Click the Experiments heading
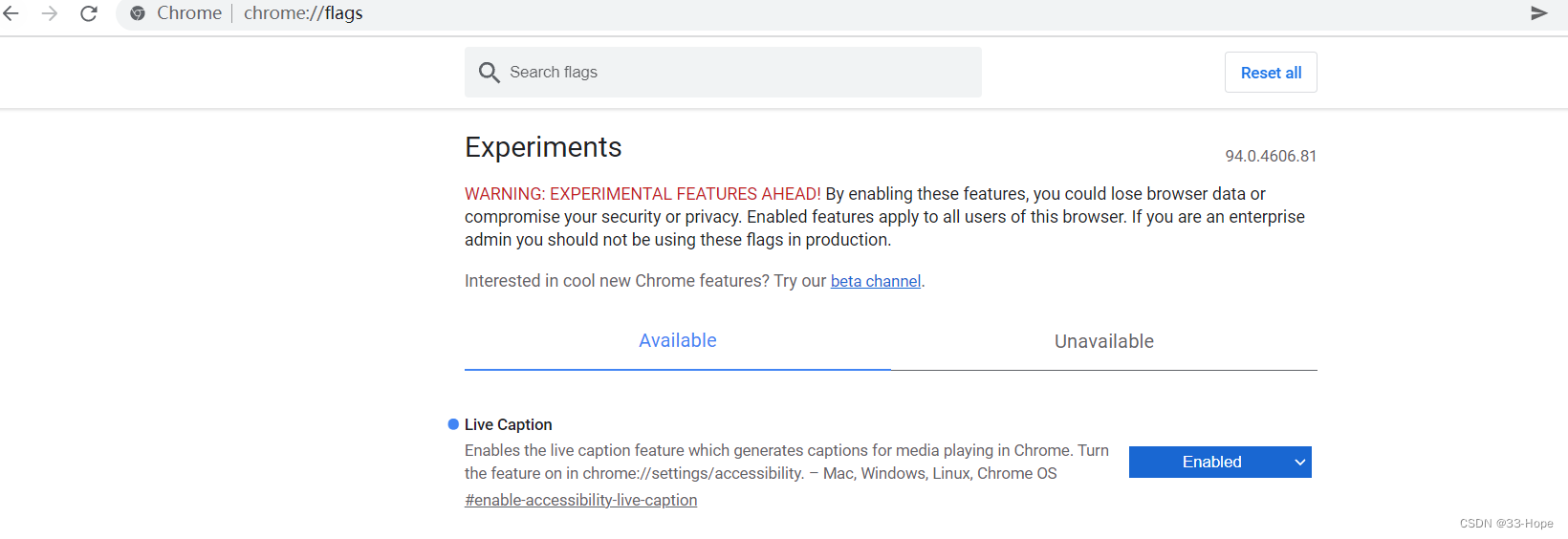Image resolution: width=1568 pixels, height=539 pixels. point(543,147)
